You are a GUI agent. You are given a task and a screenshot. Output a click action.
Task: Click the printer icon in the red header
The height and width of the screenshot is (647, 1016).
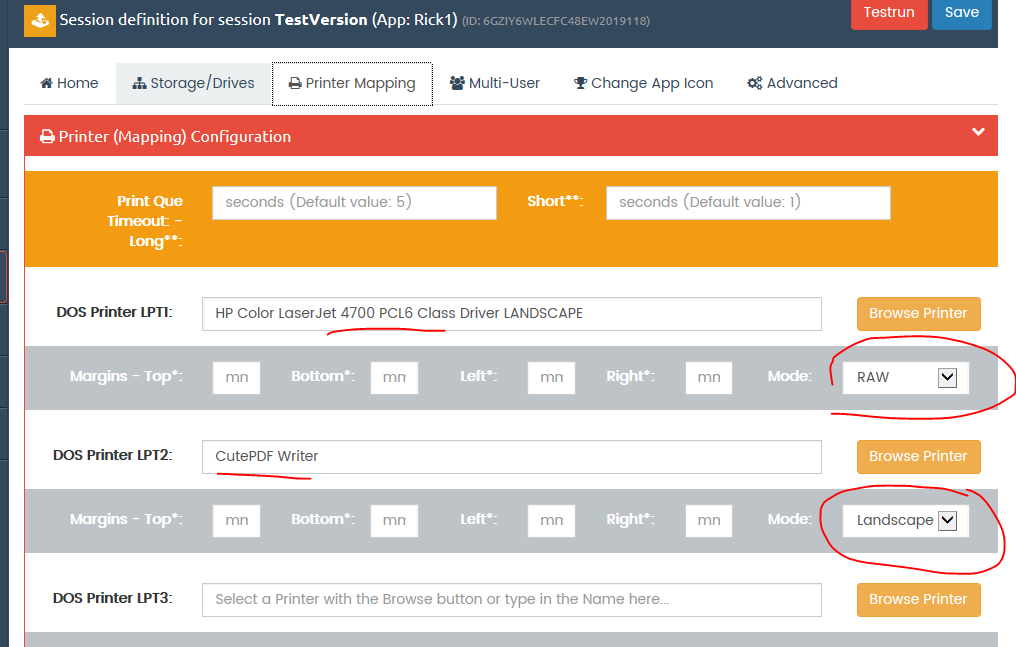(x=47, y=137)
